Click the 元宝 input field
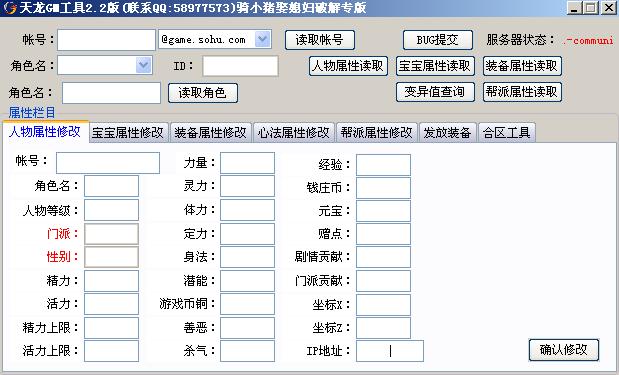This screenshot has width=619, height=375. [x=383, y=211]
